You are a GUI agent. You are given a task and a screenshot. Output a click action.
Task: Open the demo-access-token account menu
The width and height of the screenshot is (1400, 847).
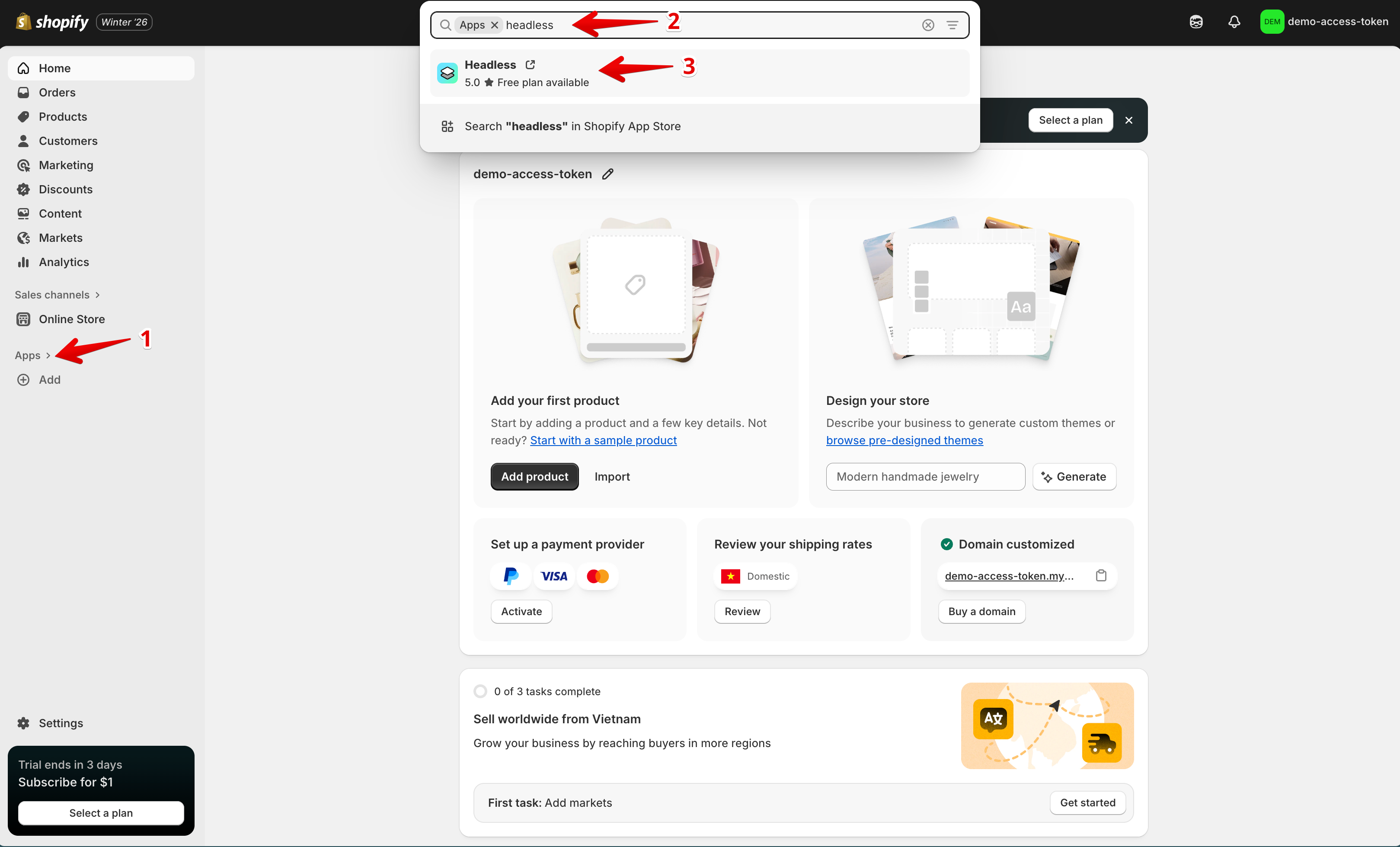point(1323,22)
